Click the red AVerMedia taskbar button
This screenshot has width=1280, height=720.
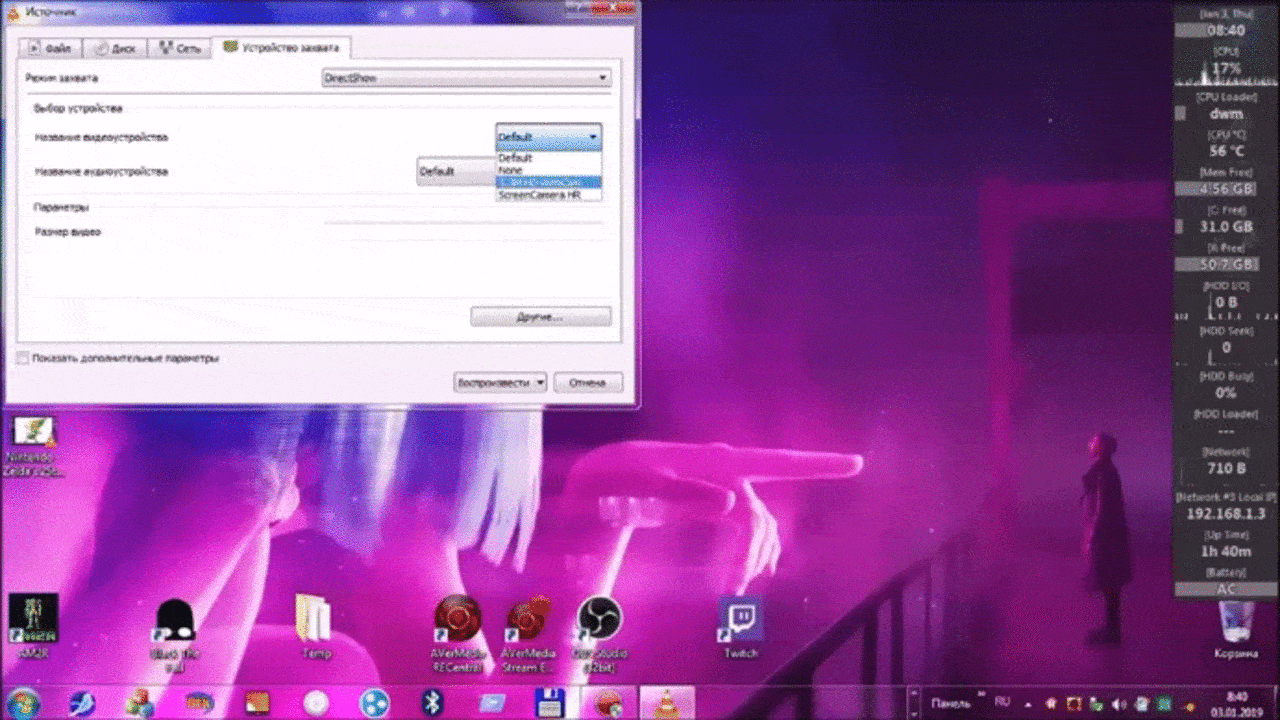point(607,703)
